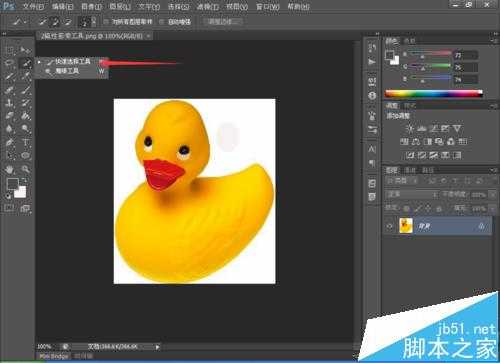Open the 选择 menu
500x363 pixels.
[x=178, y=6]
